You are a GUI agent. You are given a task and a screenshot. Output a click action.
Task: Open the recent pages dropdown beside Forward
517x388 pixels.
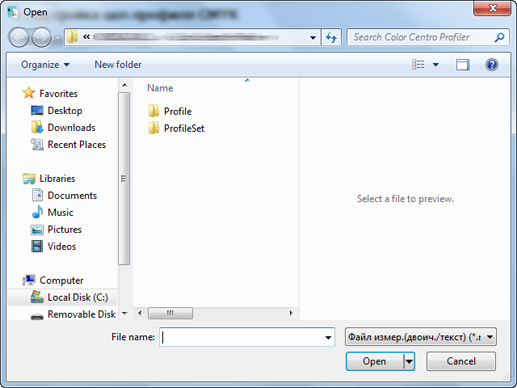[58, 38]
